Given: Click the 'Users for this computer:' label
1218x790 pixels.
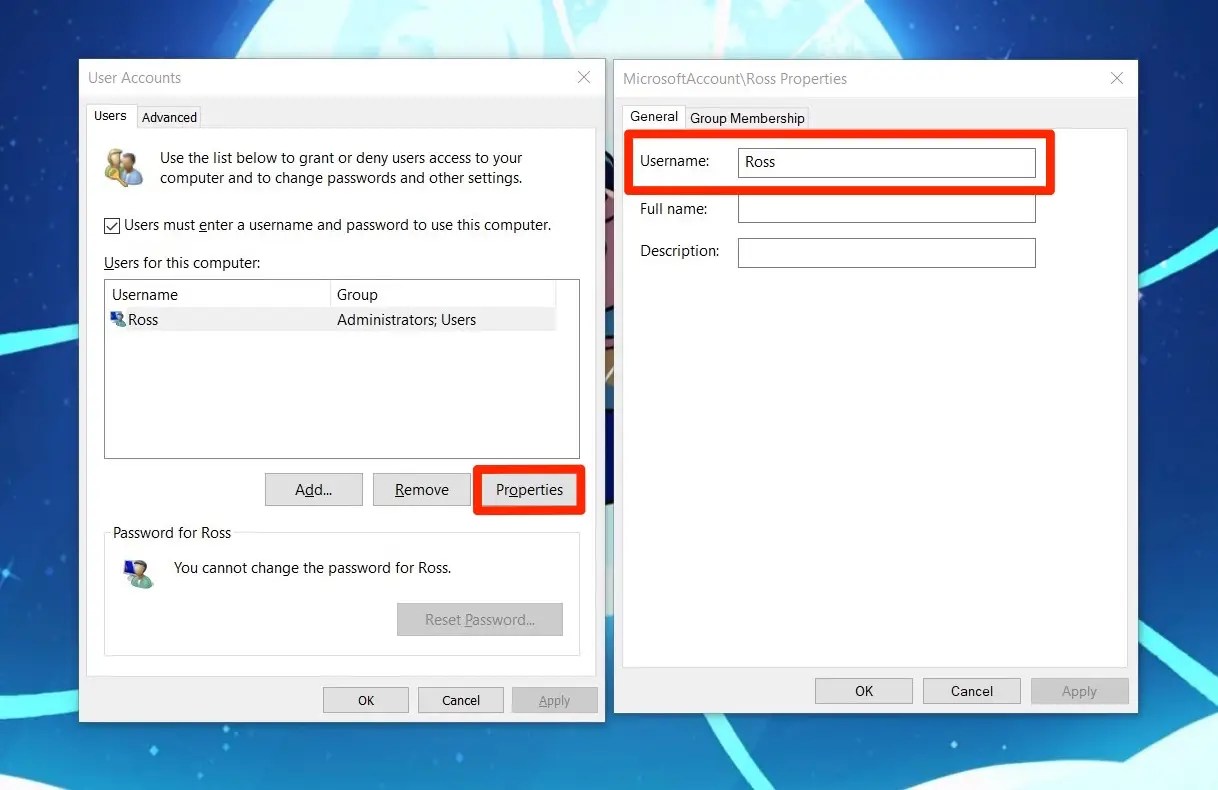Looking at the screenshot, I should [x=182, y=263].
